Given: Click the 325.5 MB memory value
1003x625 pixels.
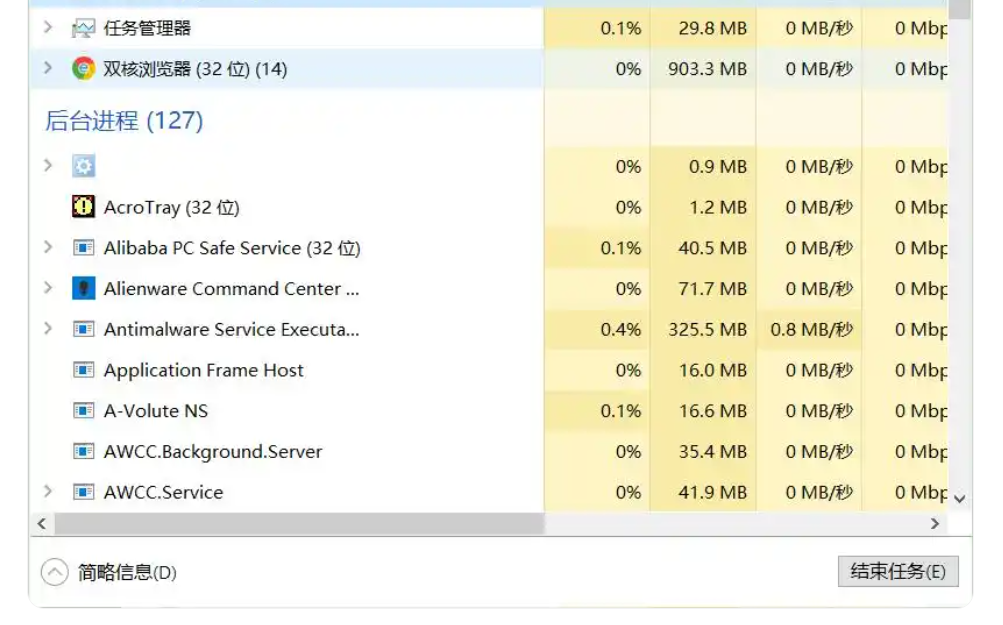Looking at the screenshot, I should (x=707, y=329).
